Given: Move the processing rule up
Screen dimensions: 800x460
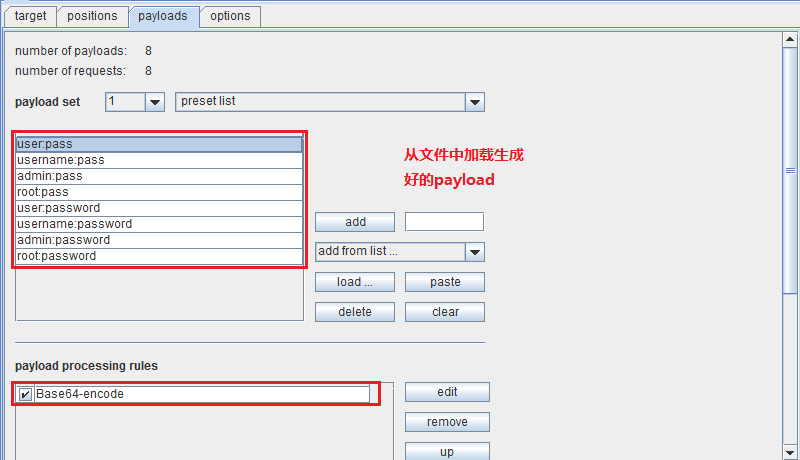Looking at the screenshot, I should pyautogui.click(x=447, y=451).
